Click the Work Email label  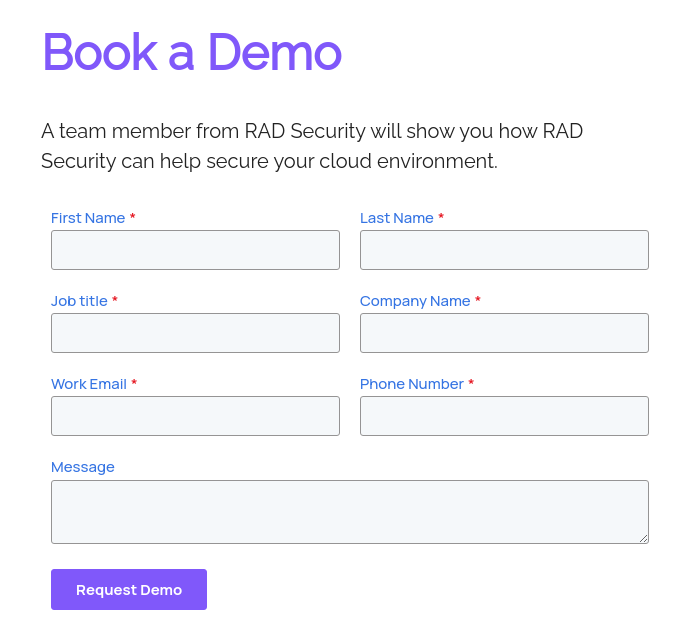point(89,384)
